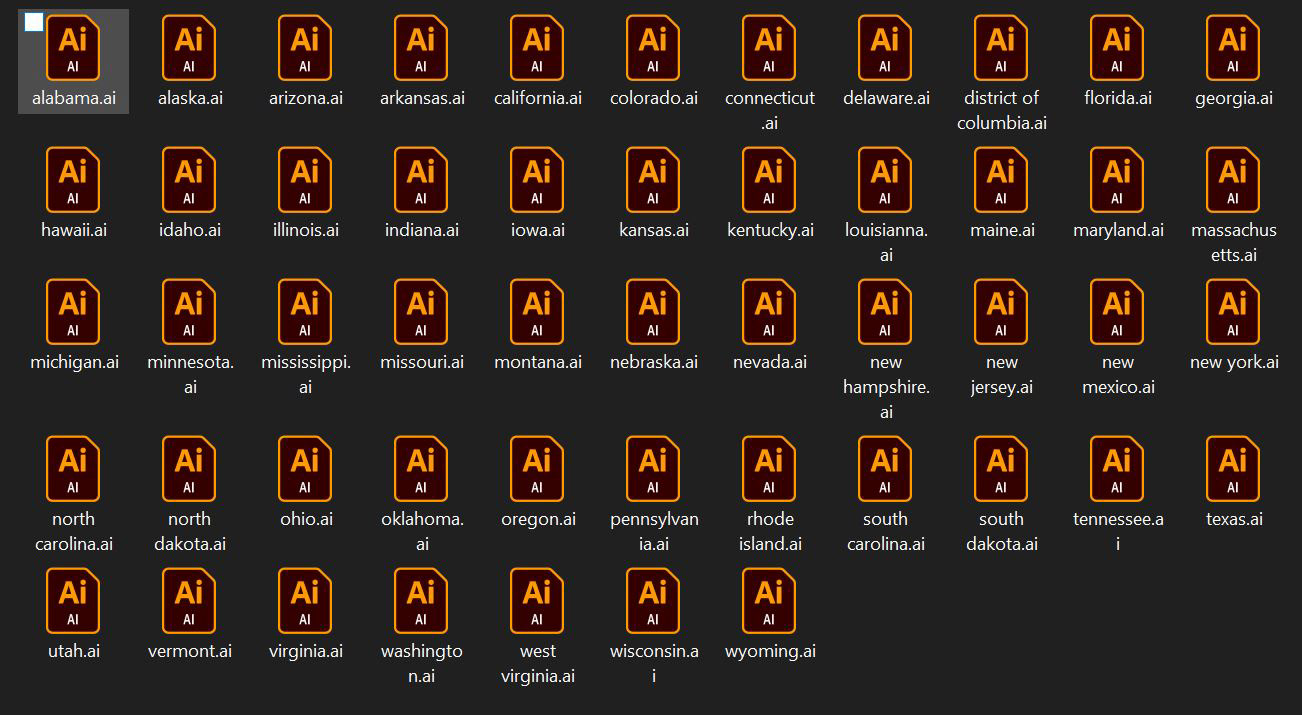Select the kansas.ai file
This screenshot has height=715, width=1302.
[x=653, y=180]
